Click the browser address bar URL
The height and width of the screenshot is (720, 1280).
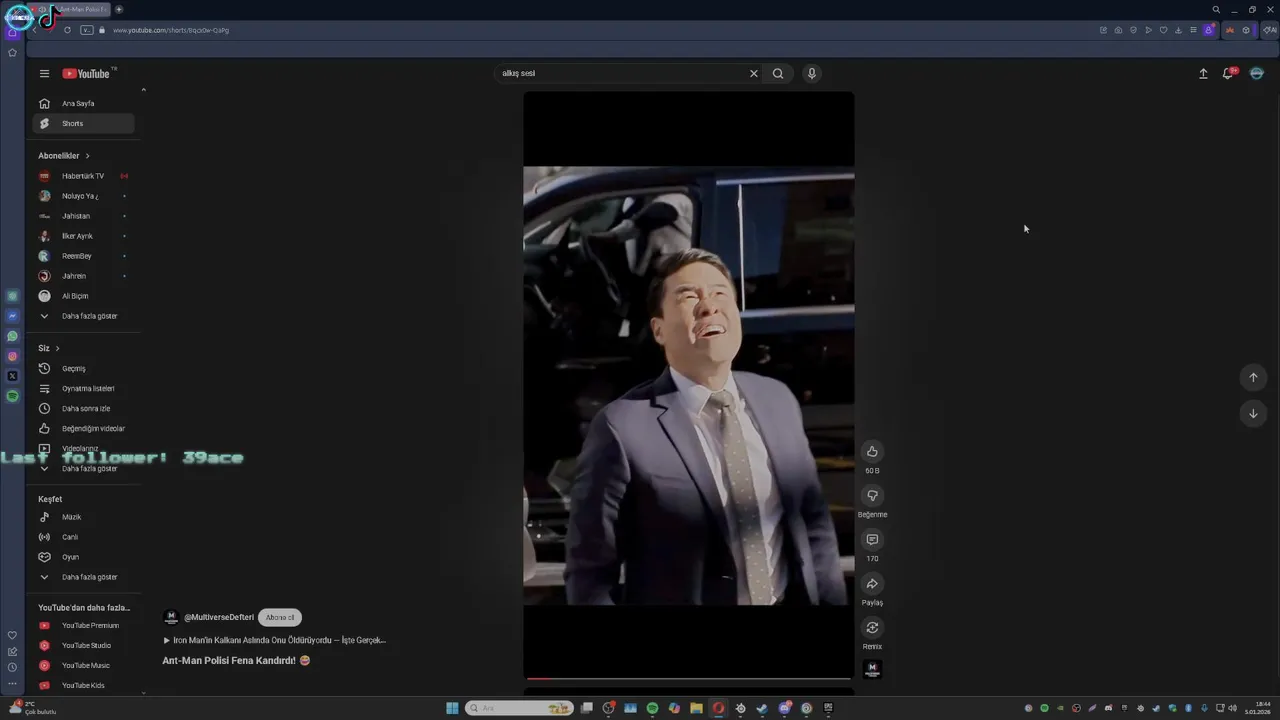click(x=171, y=30)
